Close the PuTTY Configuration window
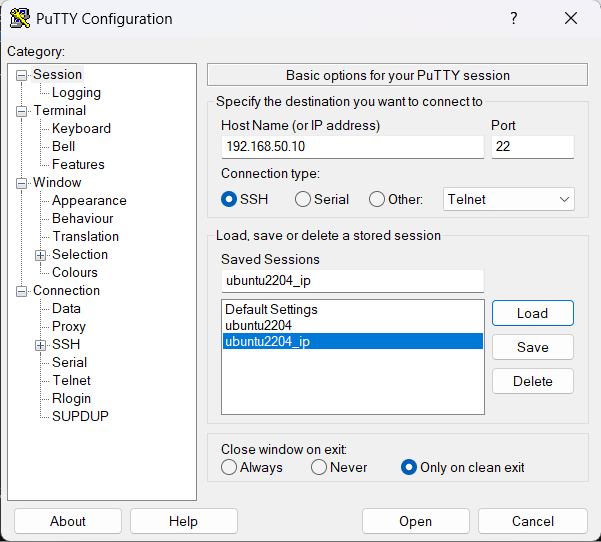 coord(571,18)
